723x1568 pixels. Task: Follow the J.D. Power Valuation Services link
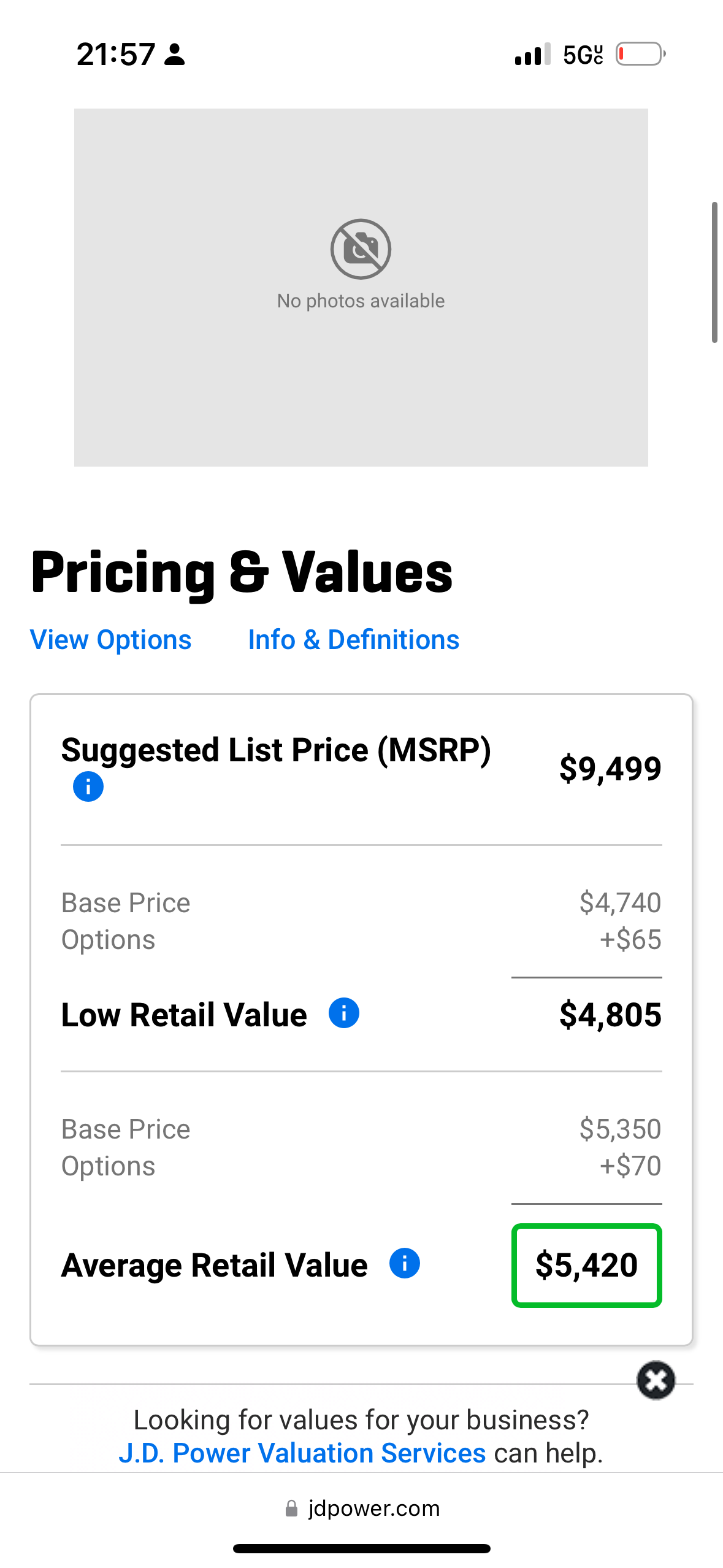[302, 1453]
